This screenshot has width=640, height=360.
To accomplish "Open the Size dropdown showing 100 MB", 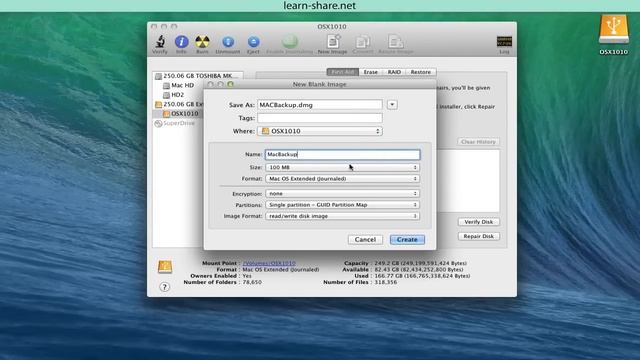I will tap(342, 167).
